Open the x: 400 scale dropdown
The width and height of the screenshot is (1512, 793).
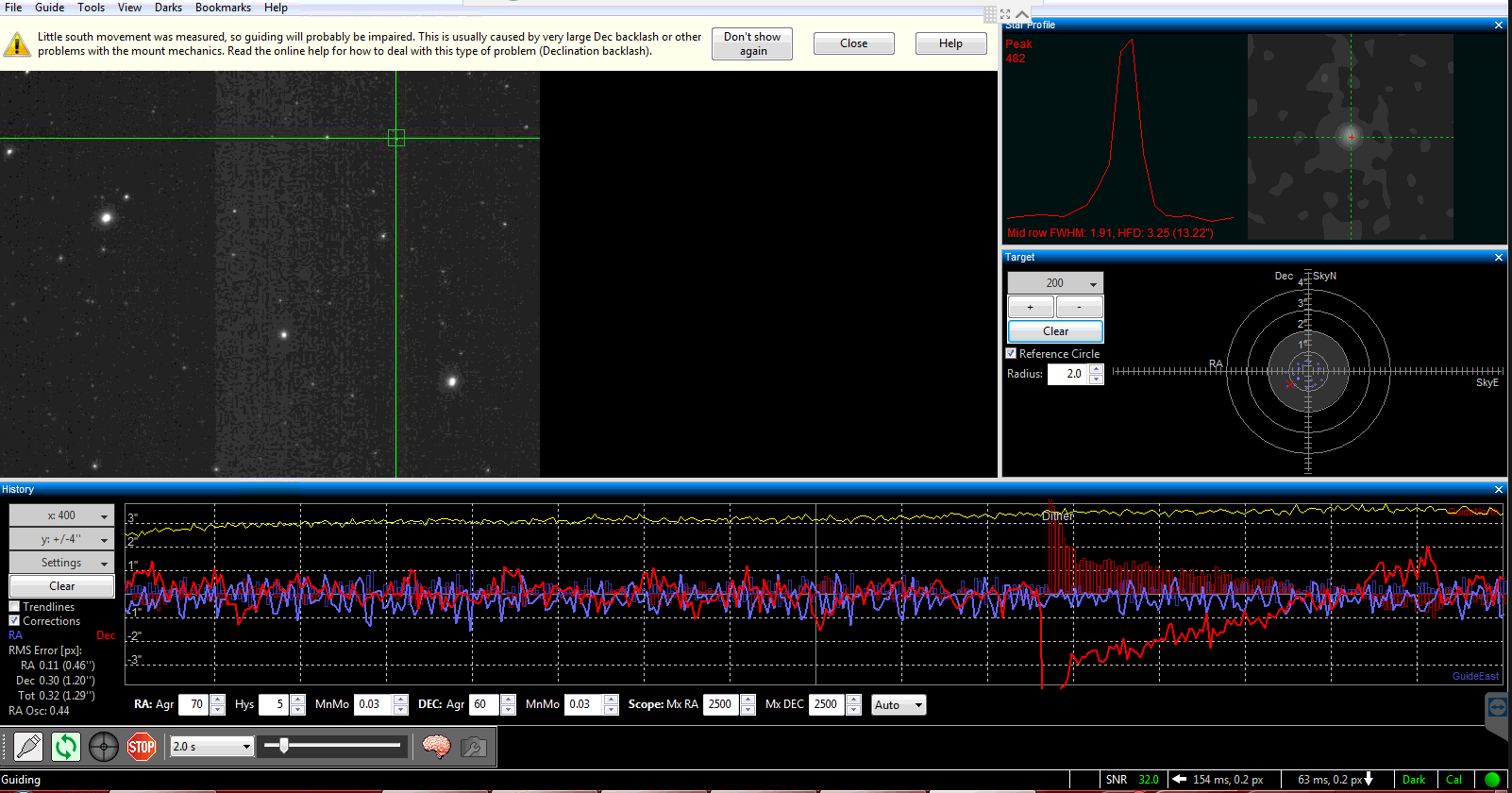point(61,515)
